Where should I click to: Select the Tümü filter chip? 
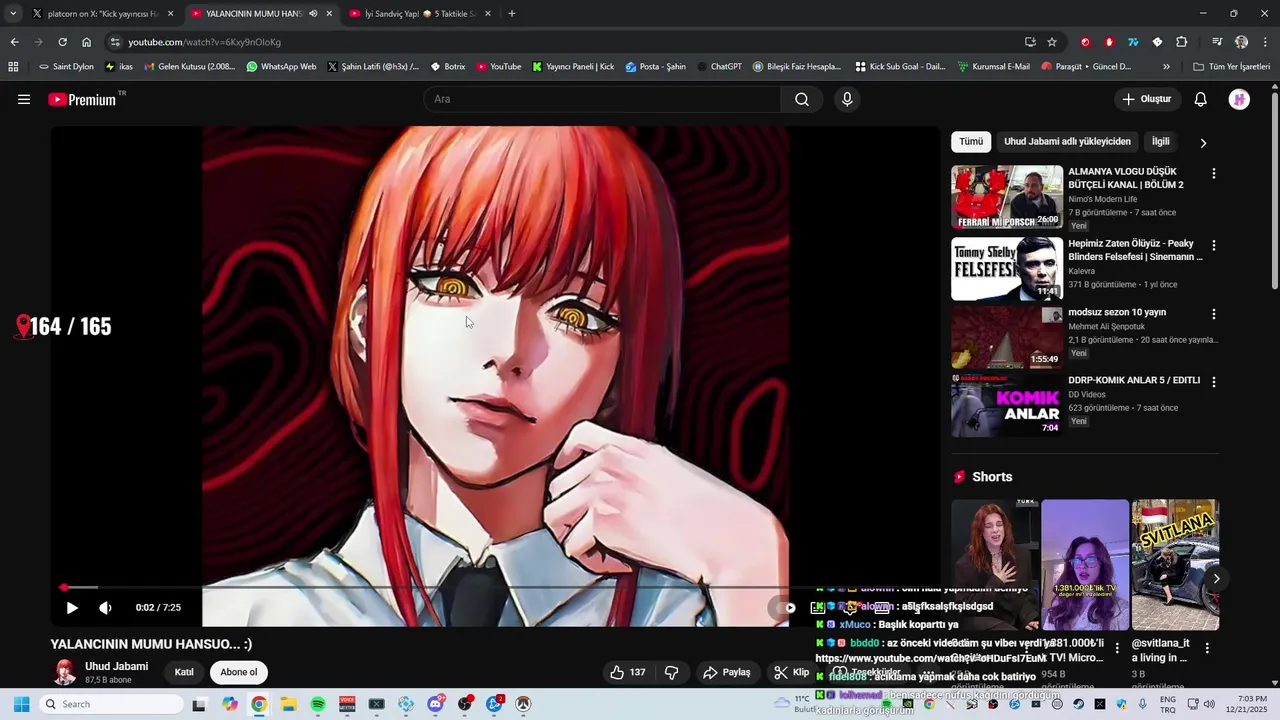pyautogui.click(x=971, y=142)
